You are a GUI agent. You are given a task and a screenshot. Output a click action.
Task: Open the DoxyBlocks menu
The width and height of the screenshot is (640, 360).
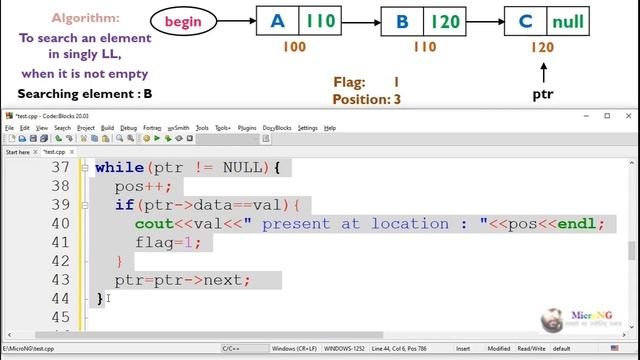pos(277,128)
